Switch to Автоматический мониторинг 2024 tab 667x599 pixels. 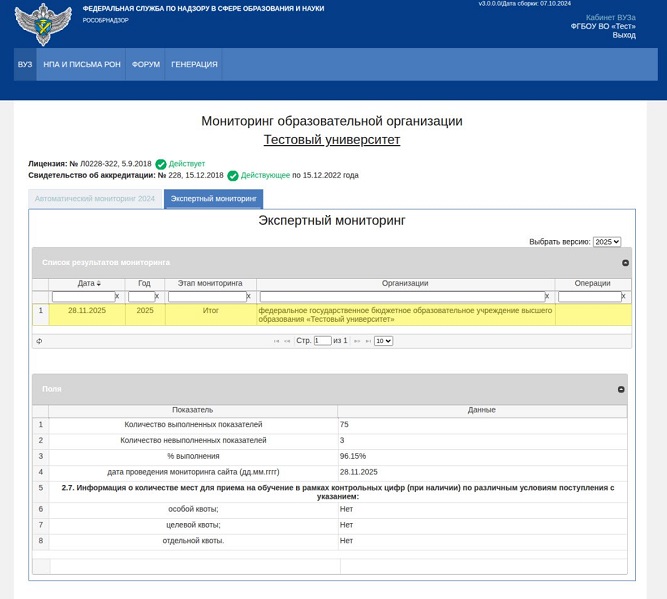click(95, 199)
